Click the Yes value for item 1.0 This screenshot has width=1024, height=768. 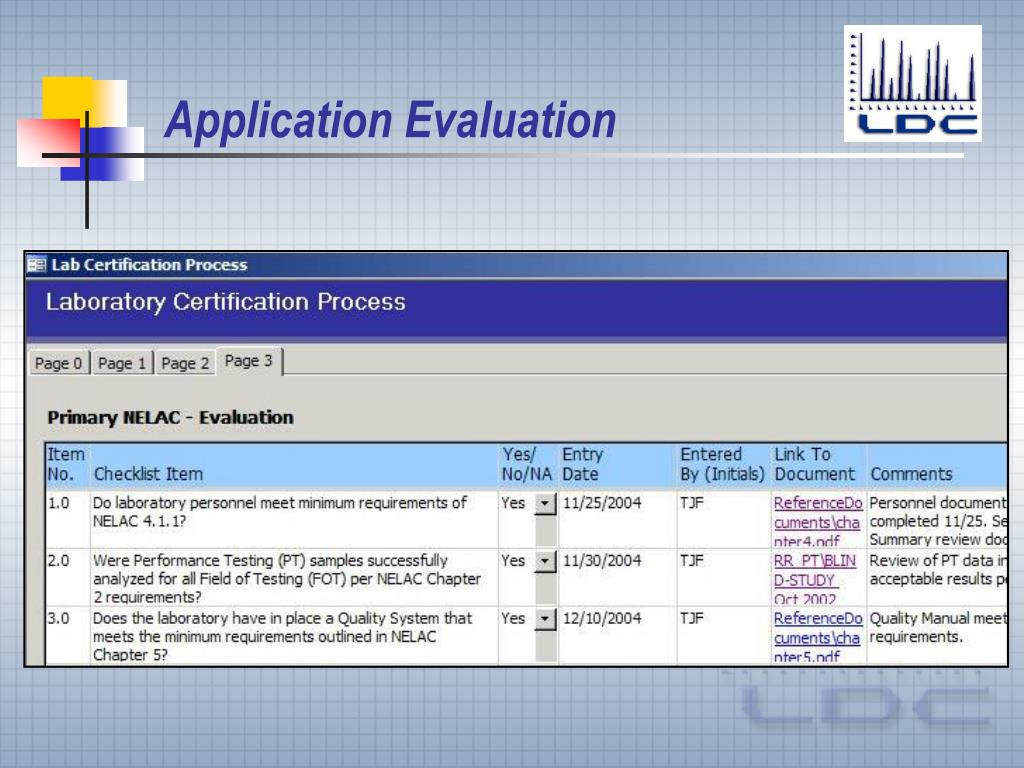pyautogui.click(x=513, y=503)
